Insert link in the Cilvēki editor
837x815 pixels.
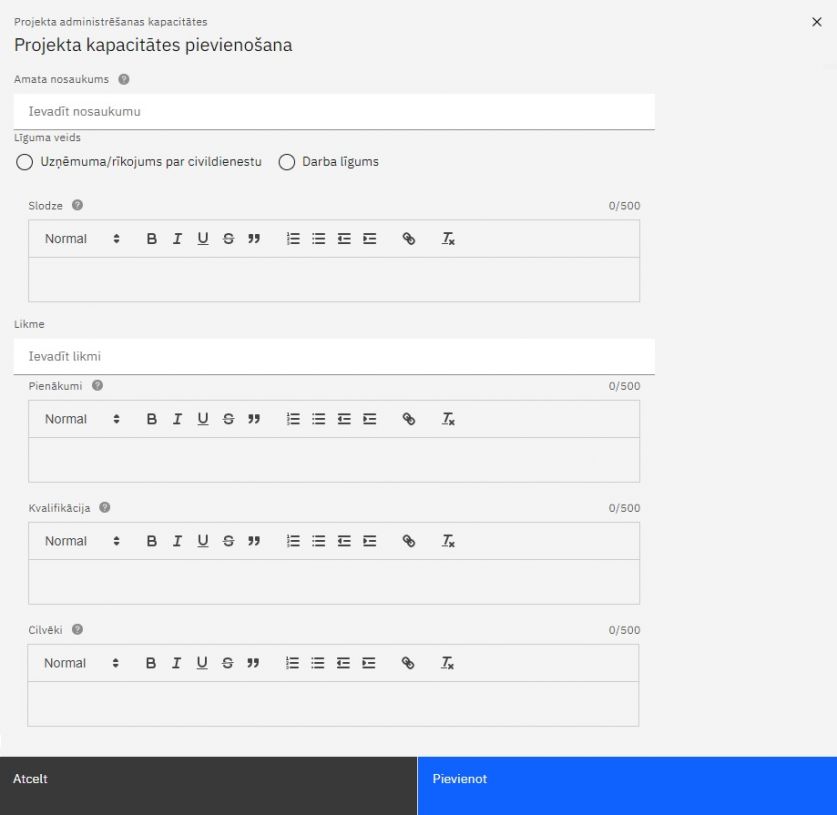click(408, 663)
